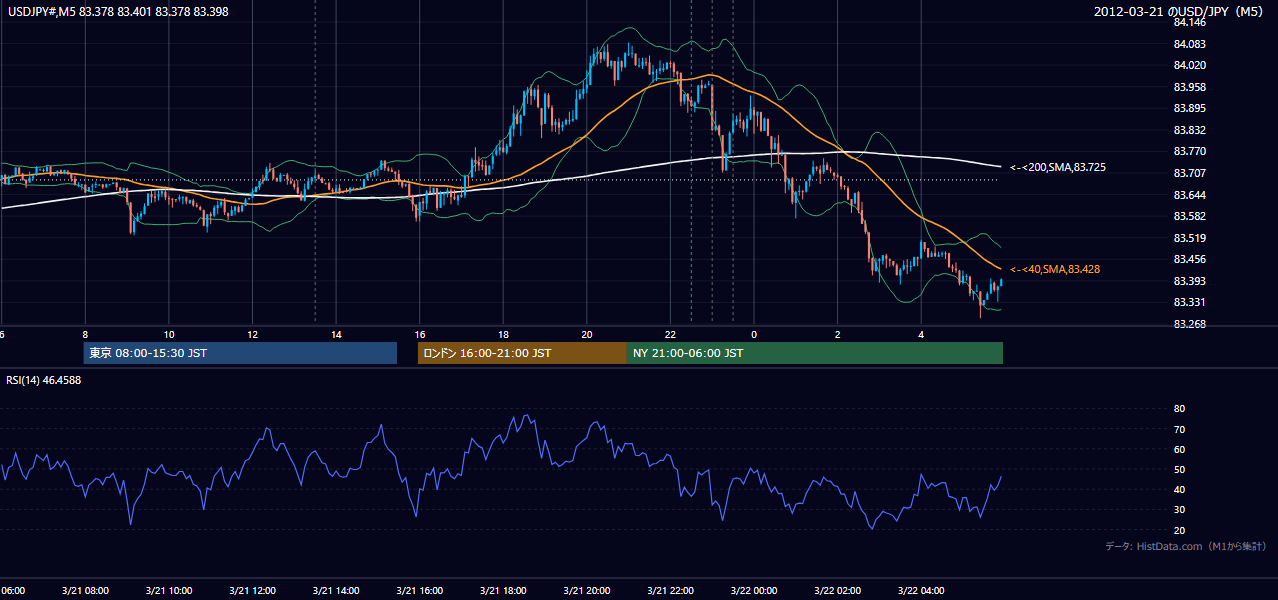Click the 3/22 04:00 time axis label
Screen dimensions: 1278x600
(921, 590)
